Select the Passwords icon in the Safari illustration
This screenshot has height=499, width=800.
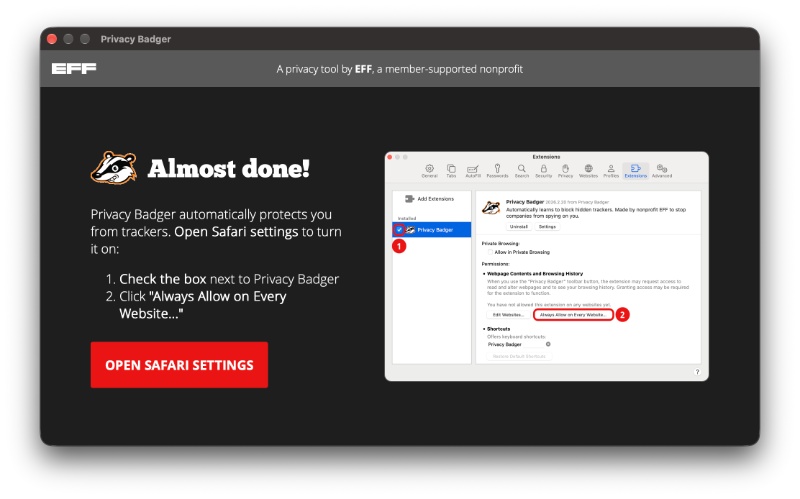click(x=497, y=170)
